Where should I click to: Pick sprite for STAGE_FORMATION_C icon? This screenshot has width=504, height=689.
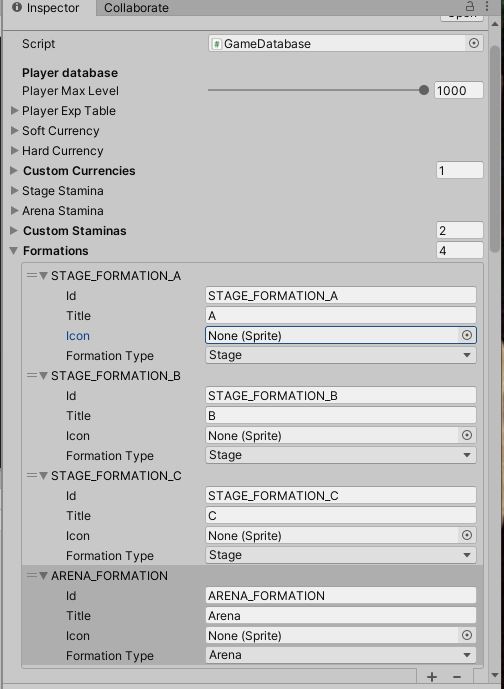pos(467,535)
